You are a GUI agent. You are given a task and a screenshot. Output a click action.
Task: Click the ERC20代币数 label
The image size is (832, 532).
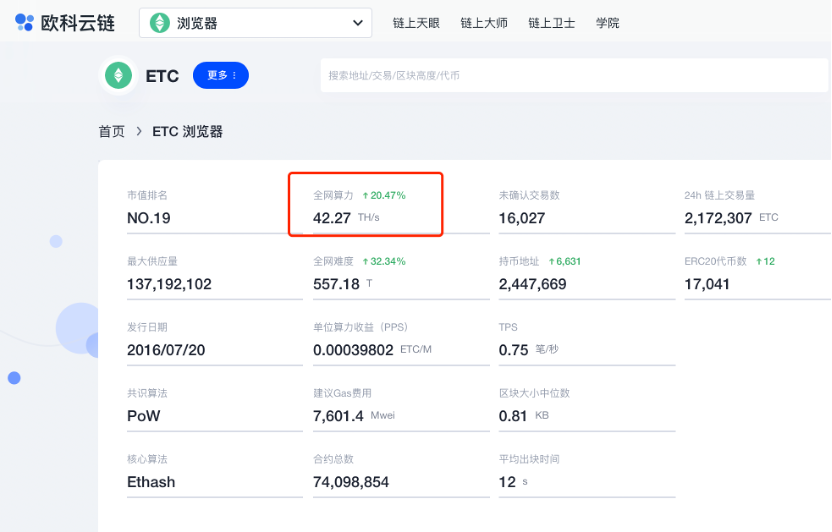coord(715,261)
